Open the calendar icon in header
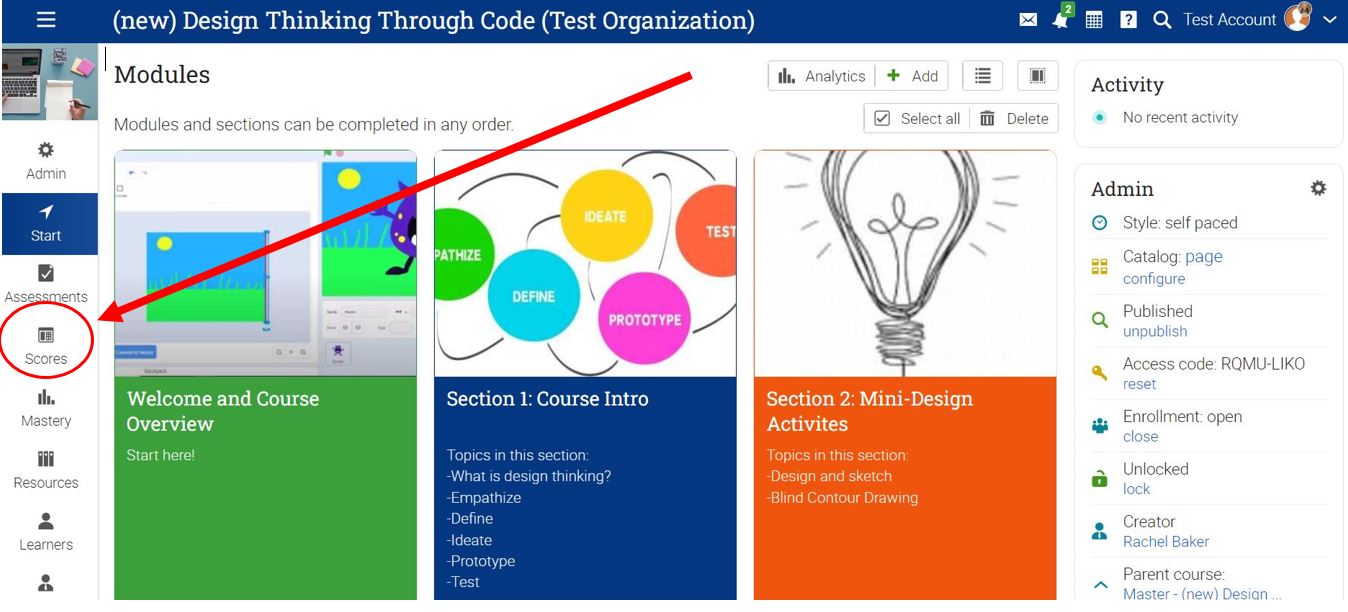This screenshot has height=612, width=1348. (1094, 20)
